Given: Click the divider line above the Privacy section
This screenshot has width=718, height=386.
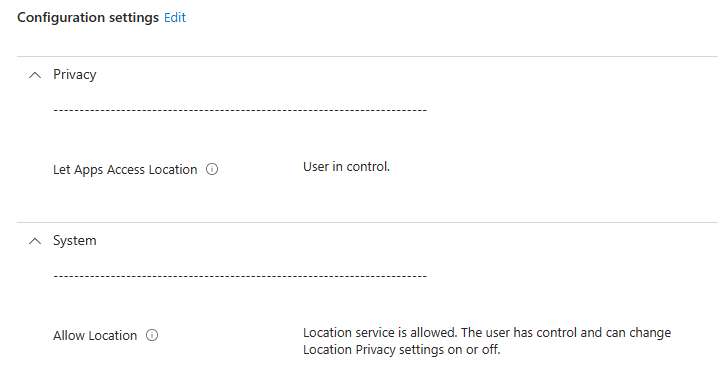Looking at the screenshot, I should pyautogui.click(x=367, y=57).
